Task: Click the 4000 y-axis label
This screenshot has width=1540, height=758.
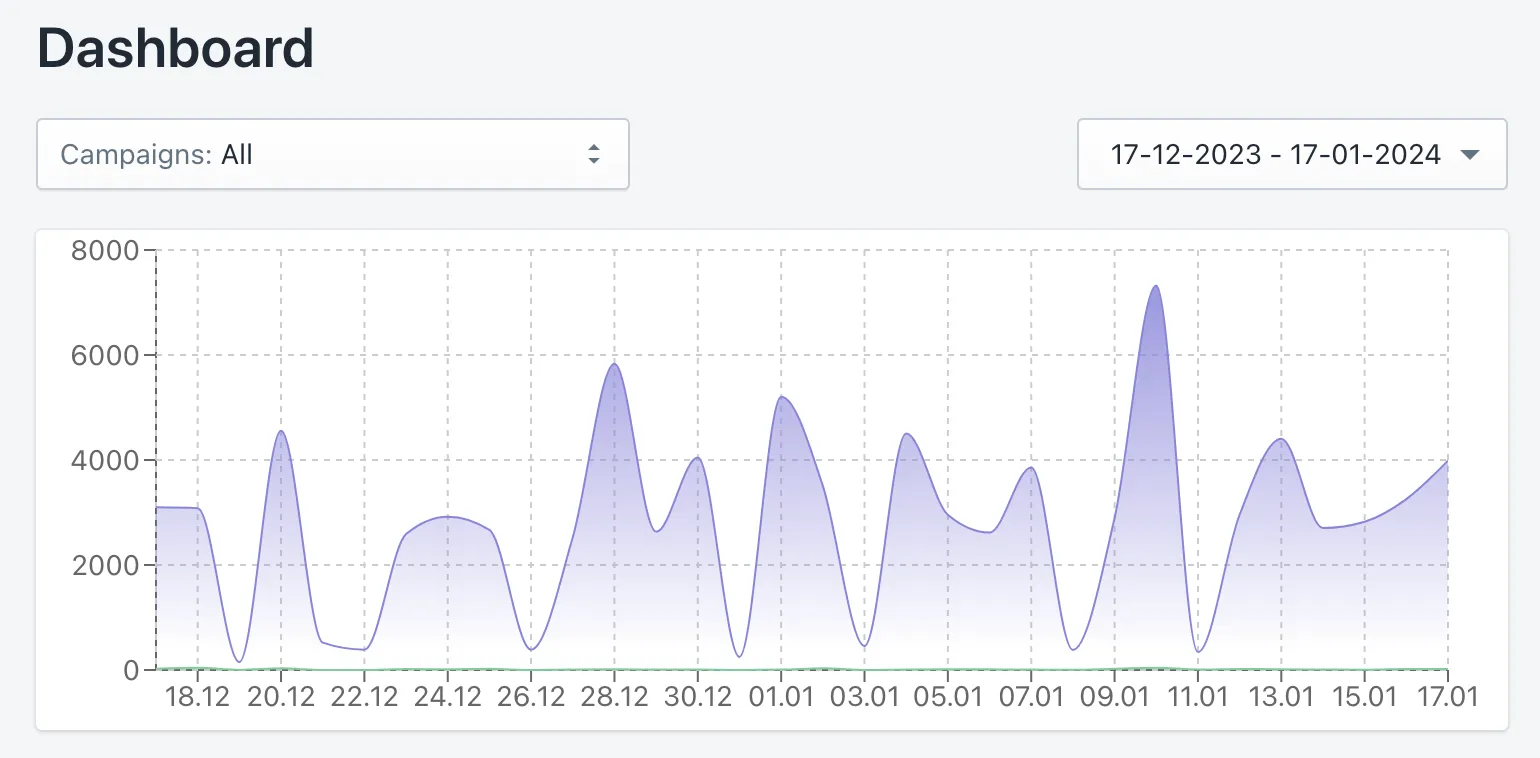Action: tap(104, 460)
